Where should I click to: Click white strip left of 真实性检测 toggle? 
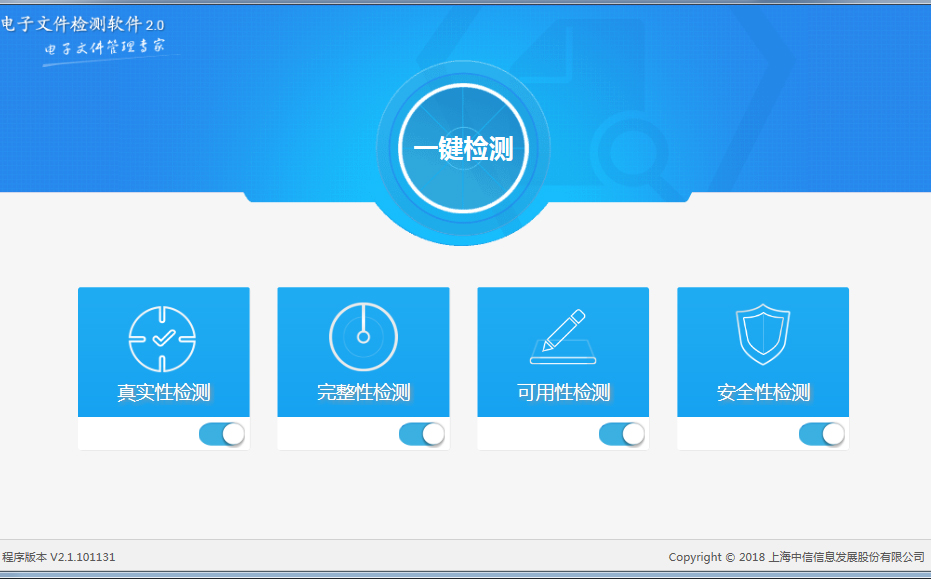coord(135,434)
